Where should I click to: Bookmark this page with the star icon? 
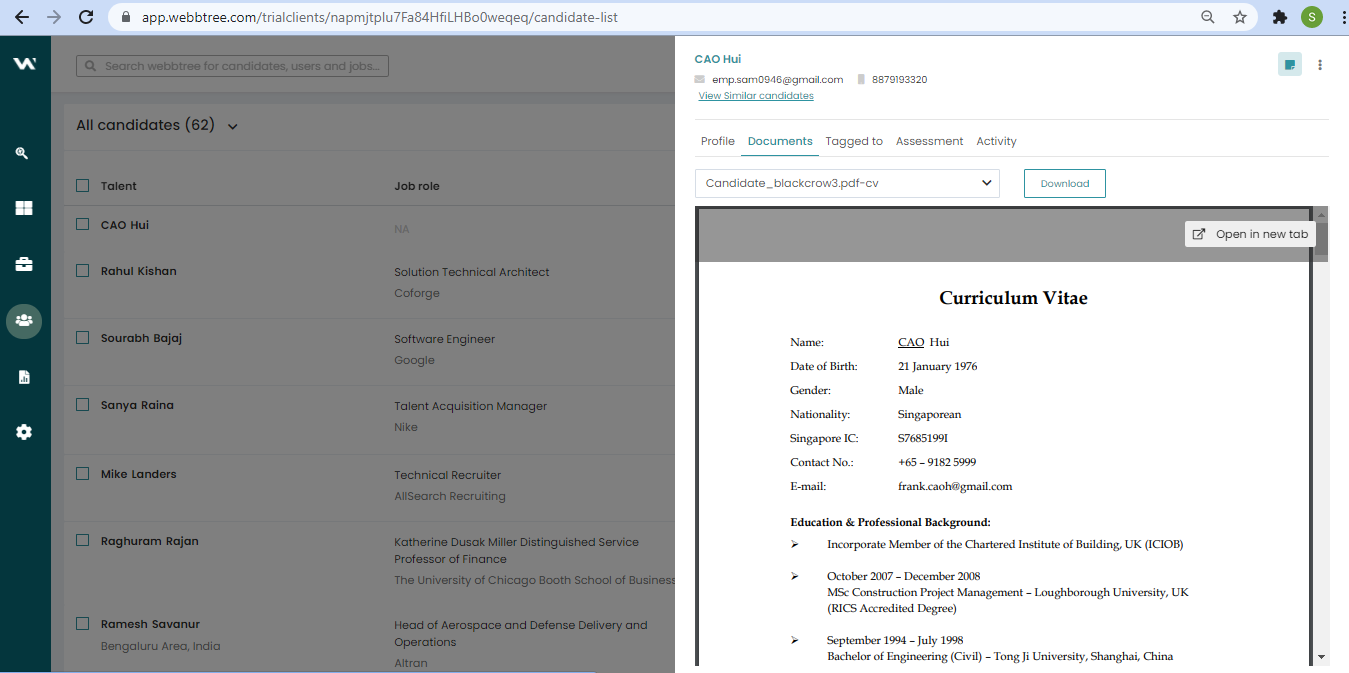tap(1240, 17)
